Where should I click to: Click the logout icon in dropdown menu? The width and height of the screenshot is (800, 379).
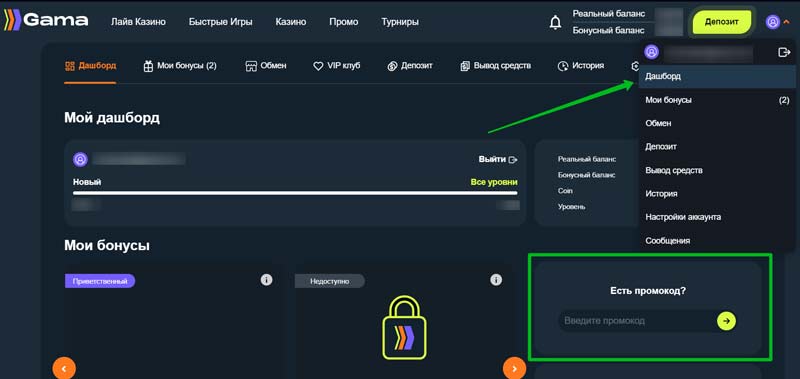pos(784,52)
